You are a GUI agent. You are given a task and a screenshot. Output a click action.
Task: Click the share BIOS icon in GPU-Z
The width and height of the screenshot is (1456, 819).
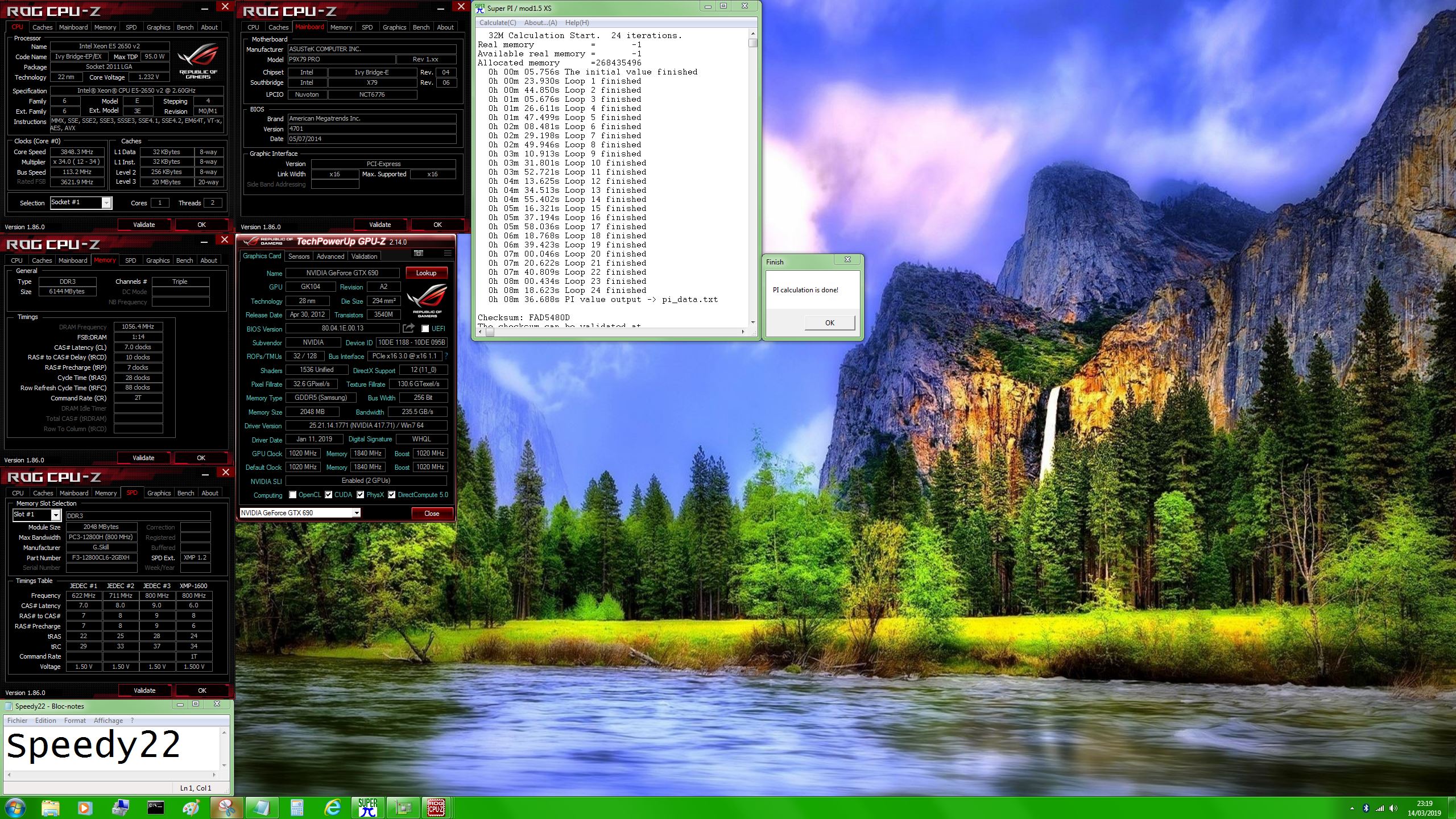(x=408, y=328)
